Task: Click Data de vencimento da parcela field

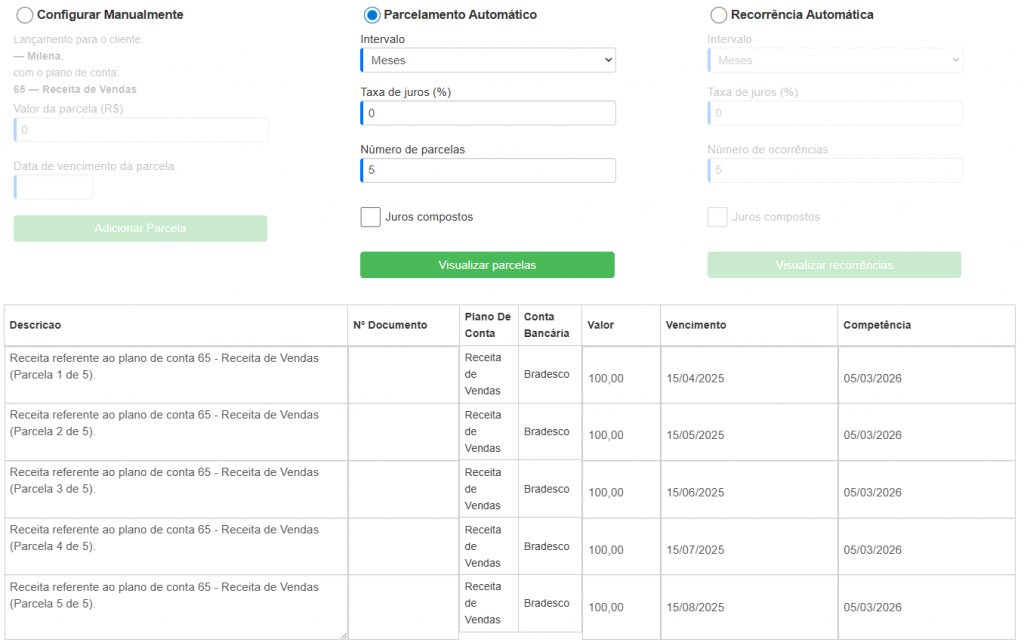Action: click(x=54, y=187)
